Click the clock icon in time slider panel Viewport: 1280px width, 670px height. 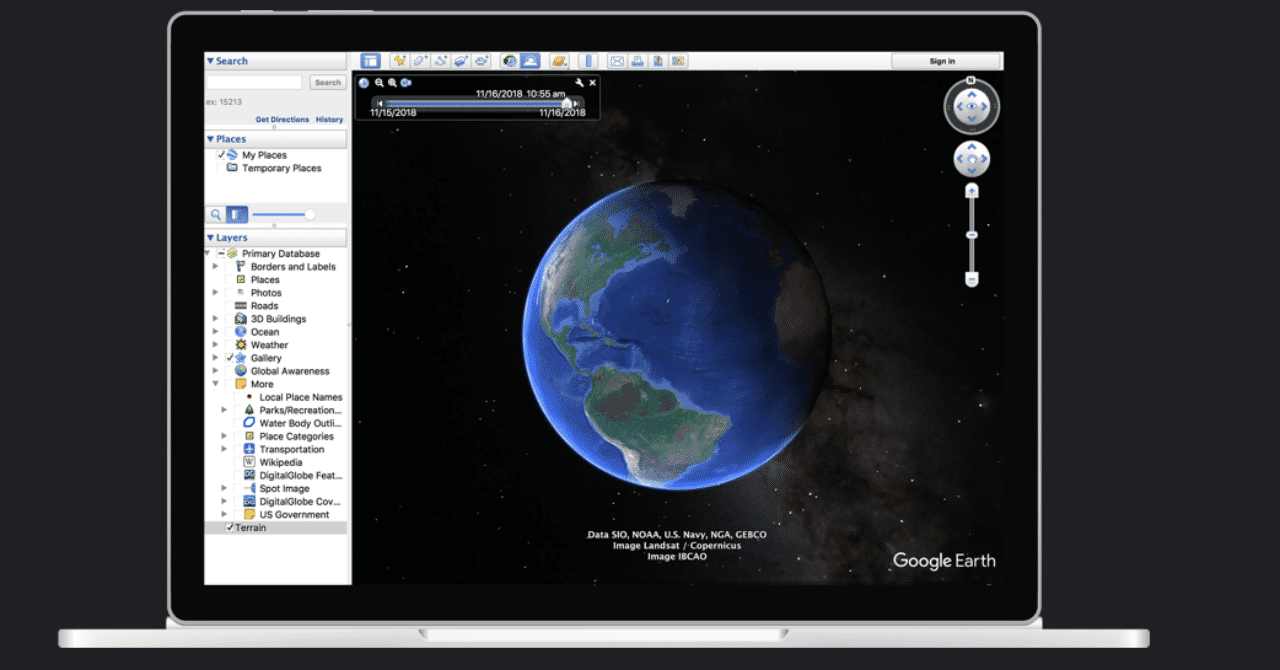[364, 83]
